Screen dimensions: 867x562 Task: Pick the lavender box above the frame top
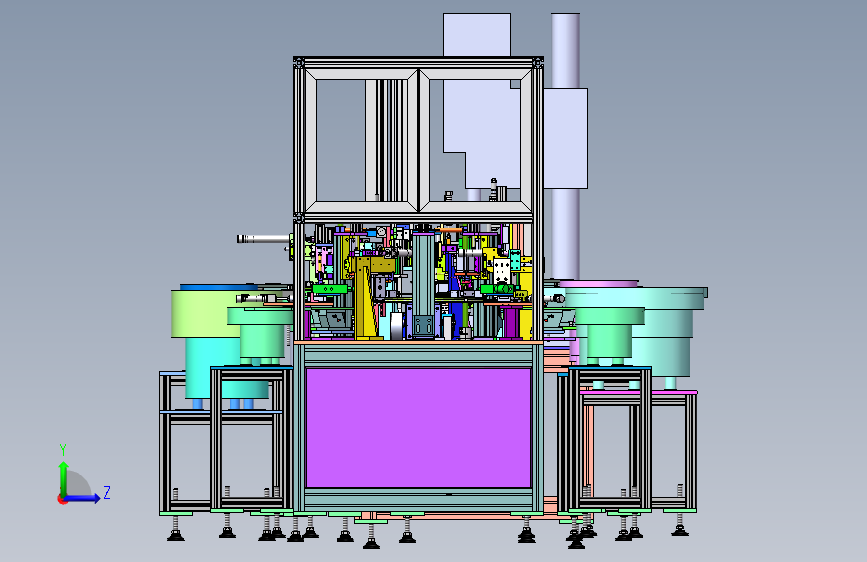(477, 34)
